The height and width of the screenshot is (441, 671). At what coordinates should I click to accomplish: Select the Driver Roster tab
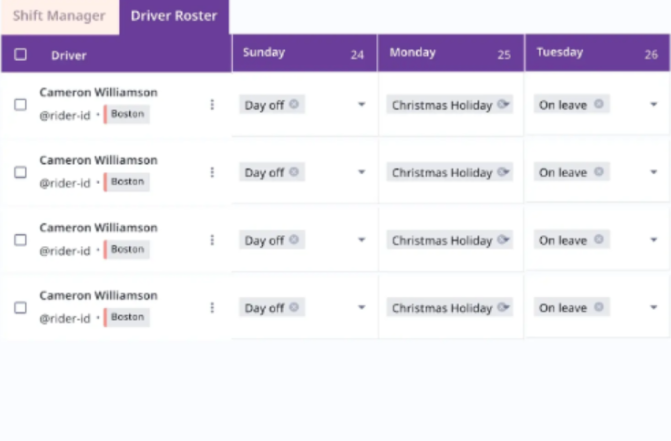[173, 16]
